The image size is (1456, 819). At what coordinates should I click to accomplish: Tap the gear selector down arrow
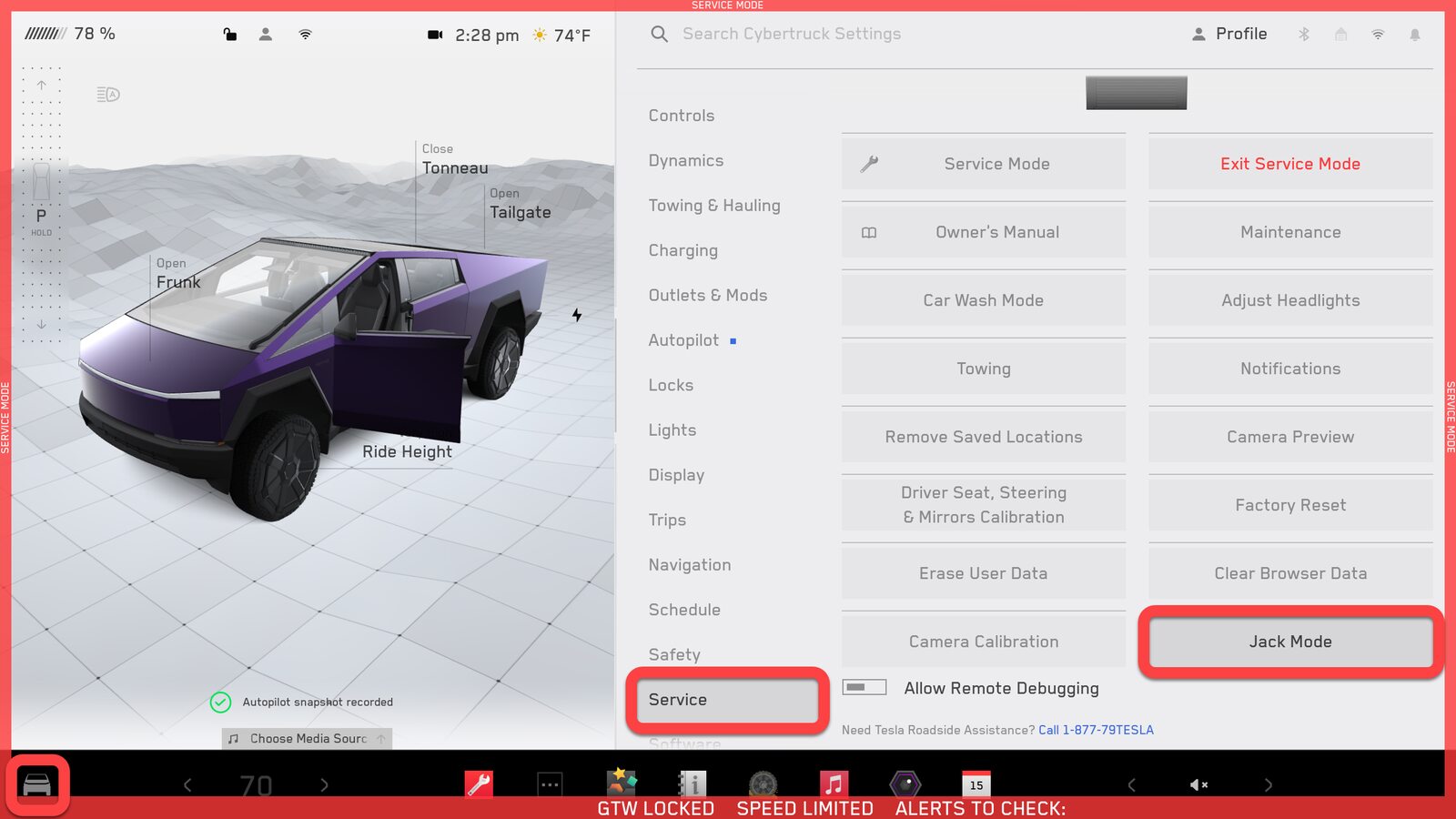pos(41,324)
